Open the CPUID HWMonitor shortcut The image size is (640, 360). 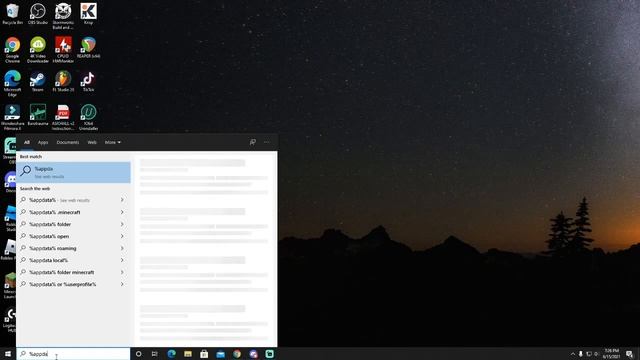(x=63, y=50)
